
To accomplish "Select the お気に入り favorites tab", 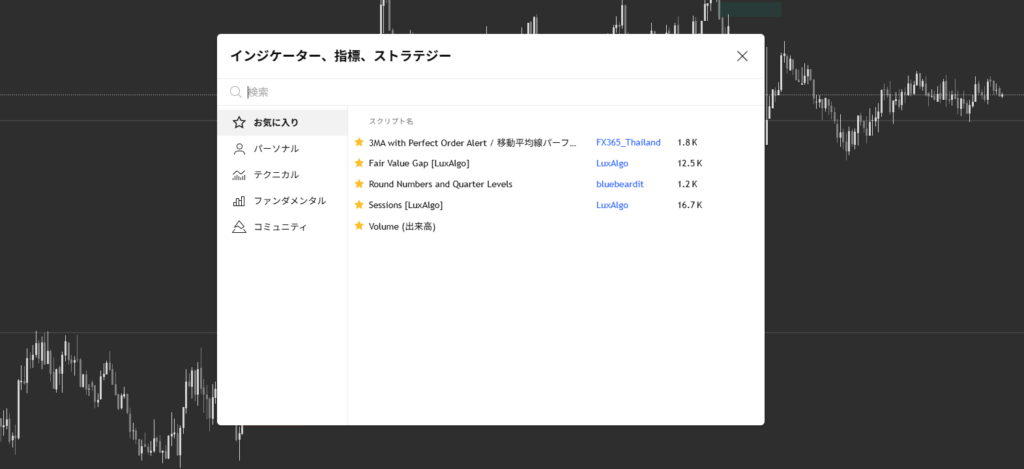I will tap(275, 122).
